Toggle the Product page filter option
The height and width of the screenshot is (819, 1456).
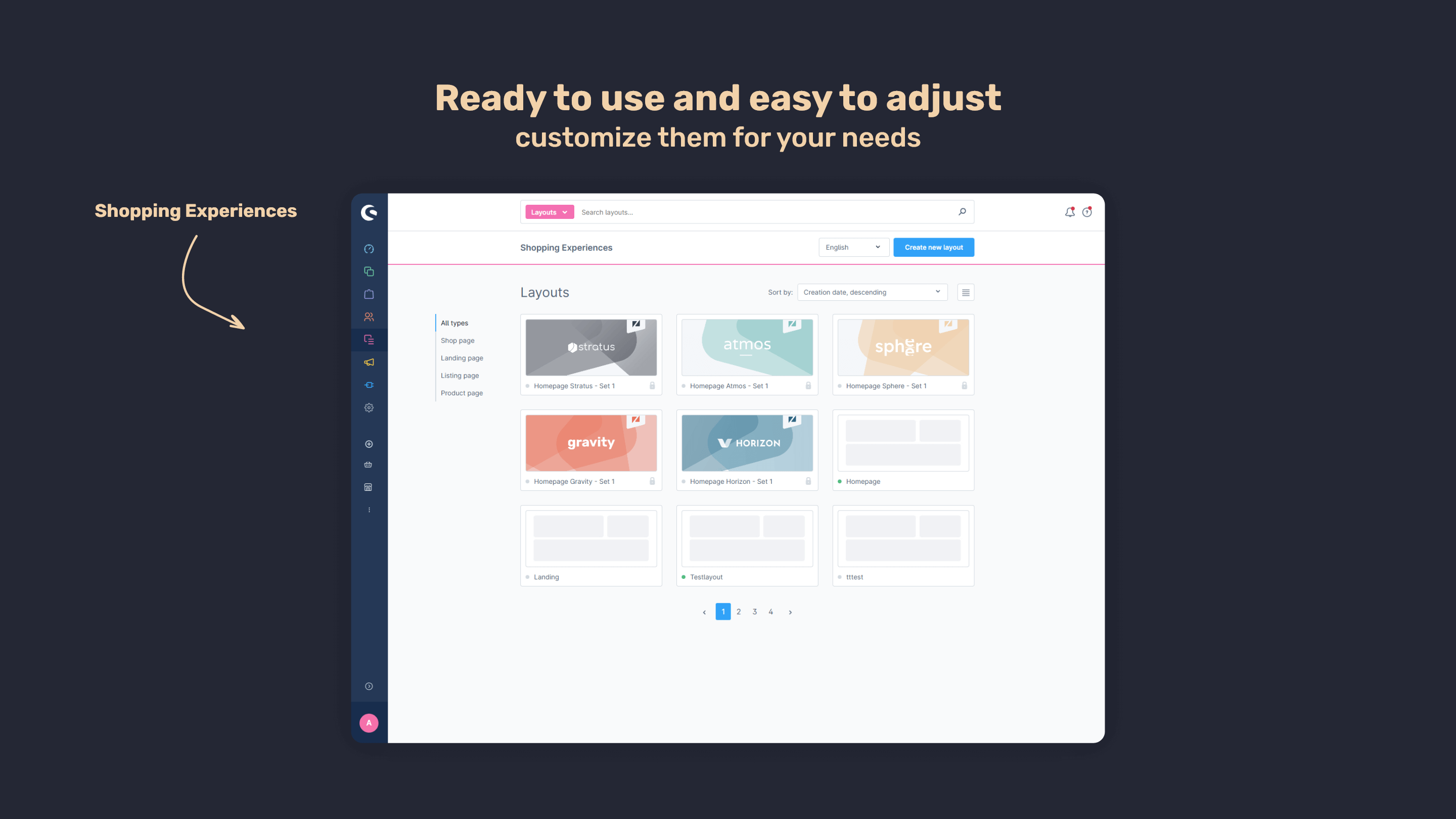[461, 392]
